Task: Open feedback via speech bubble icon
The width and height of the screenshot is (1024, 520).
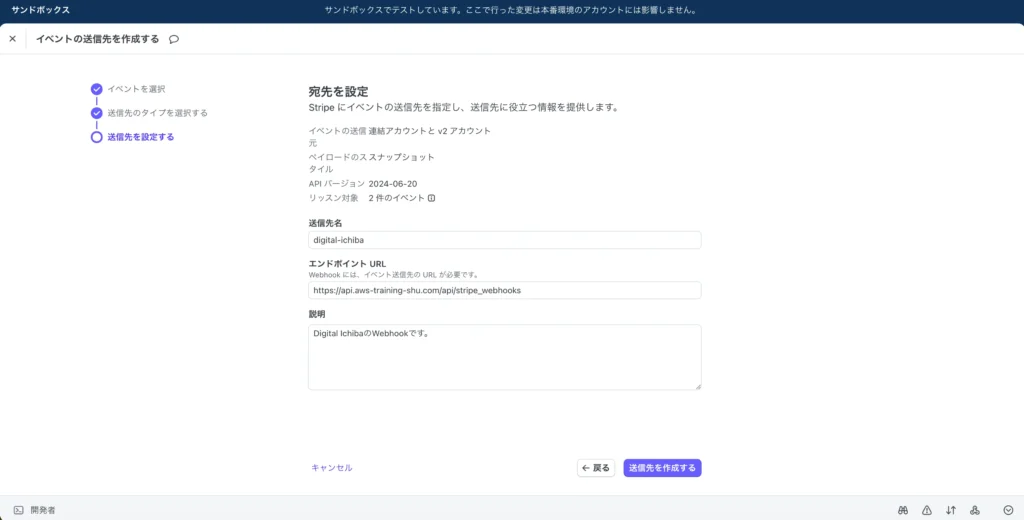Action: pos(174,39)
